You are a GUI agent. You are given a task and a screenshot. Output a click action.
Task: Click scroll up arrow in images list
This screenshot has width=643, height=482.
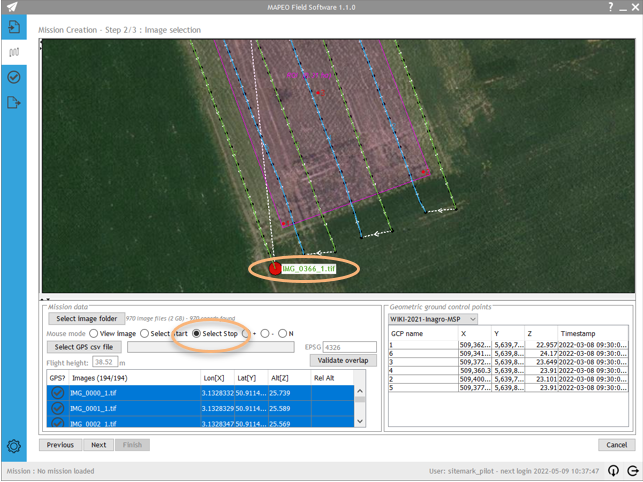pyautogui.click(x=360, y=391)
